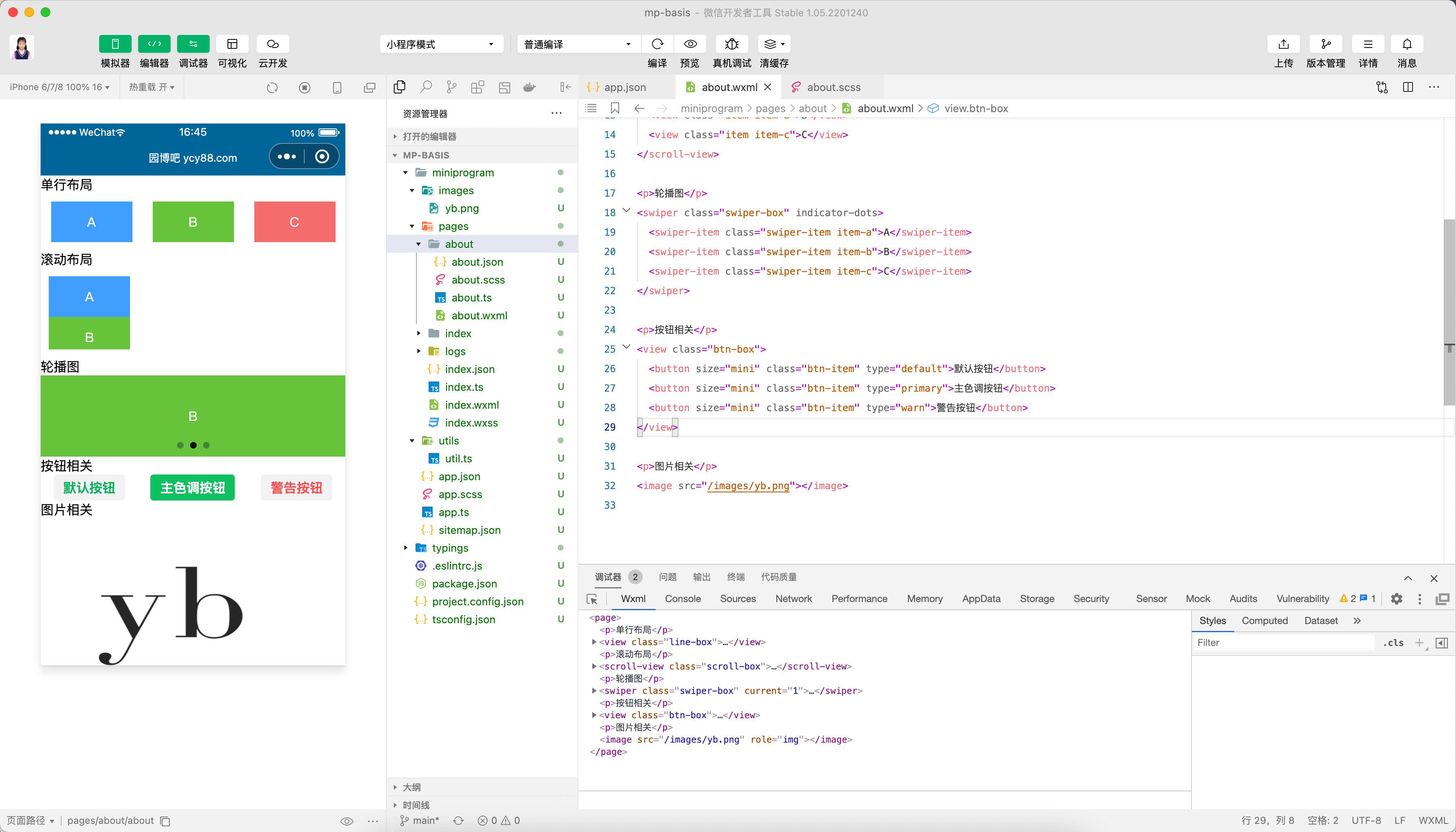Click the 默认按钮 button in simulator
1456x832 pixels.
point(89,487)
